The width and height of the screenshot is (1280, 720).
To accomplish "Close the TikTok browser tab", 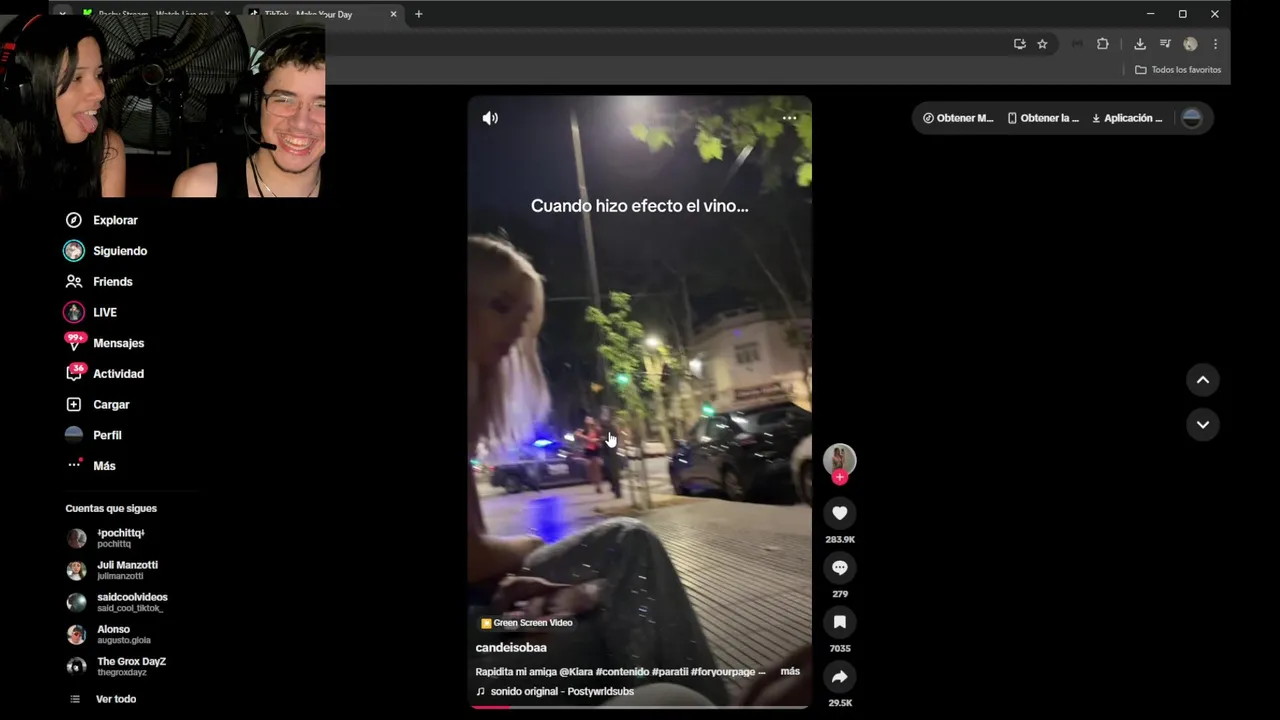I will pyautogui.click(x=393, y=14).
